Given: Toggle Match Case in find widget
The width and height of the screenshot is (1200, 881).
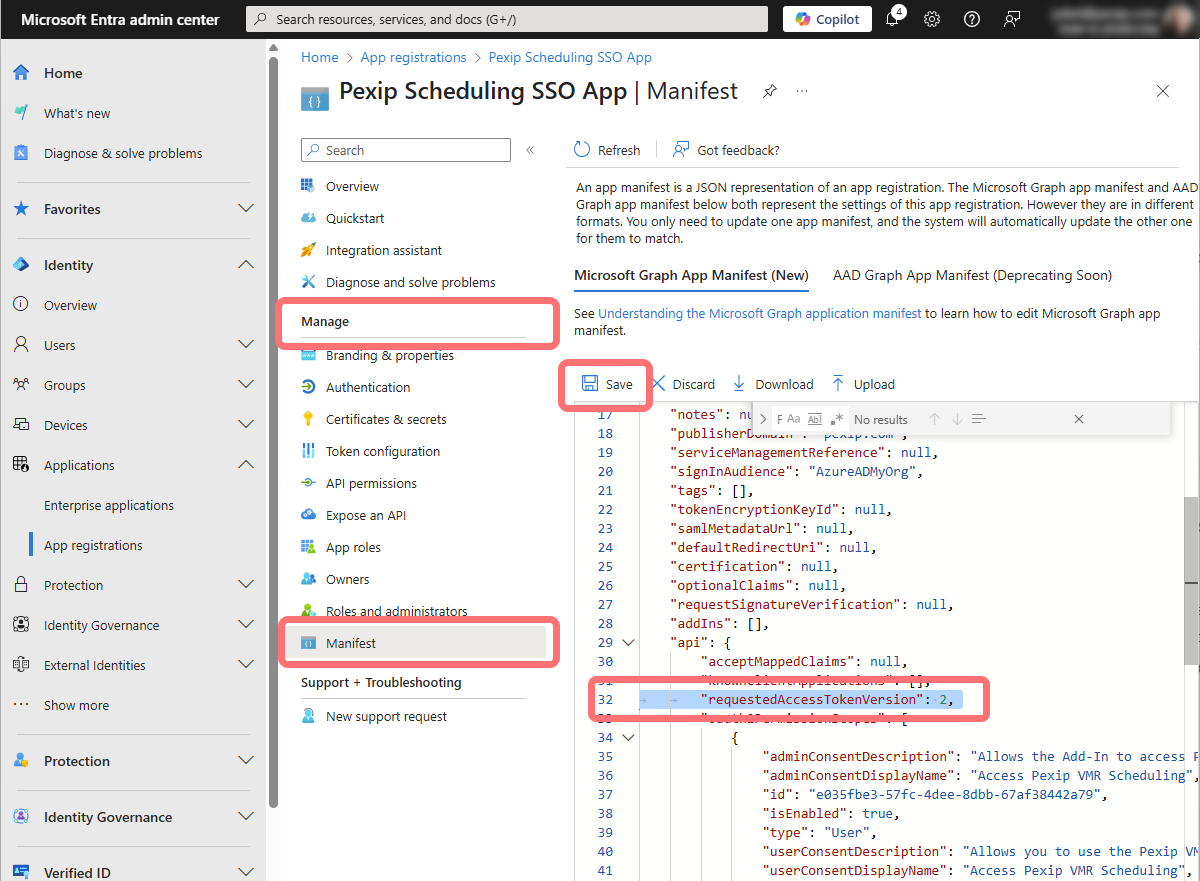Looking at the screenshot, I should pyautogui.click(x=793, y=419).
